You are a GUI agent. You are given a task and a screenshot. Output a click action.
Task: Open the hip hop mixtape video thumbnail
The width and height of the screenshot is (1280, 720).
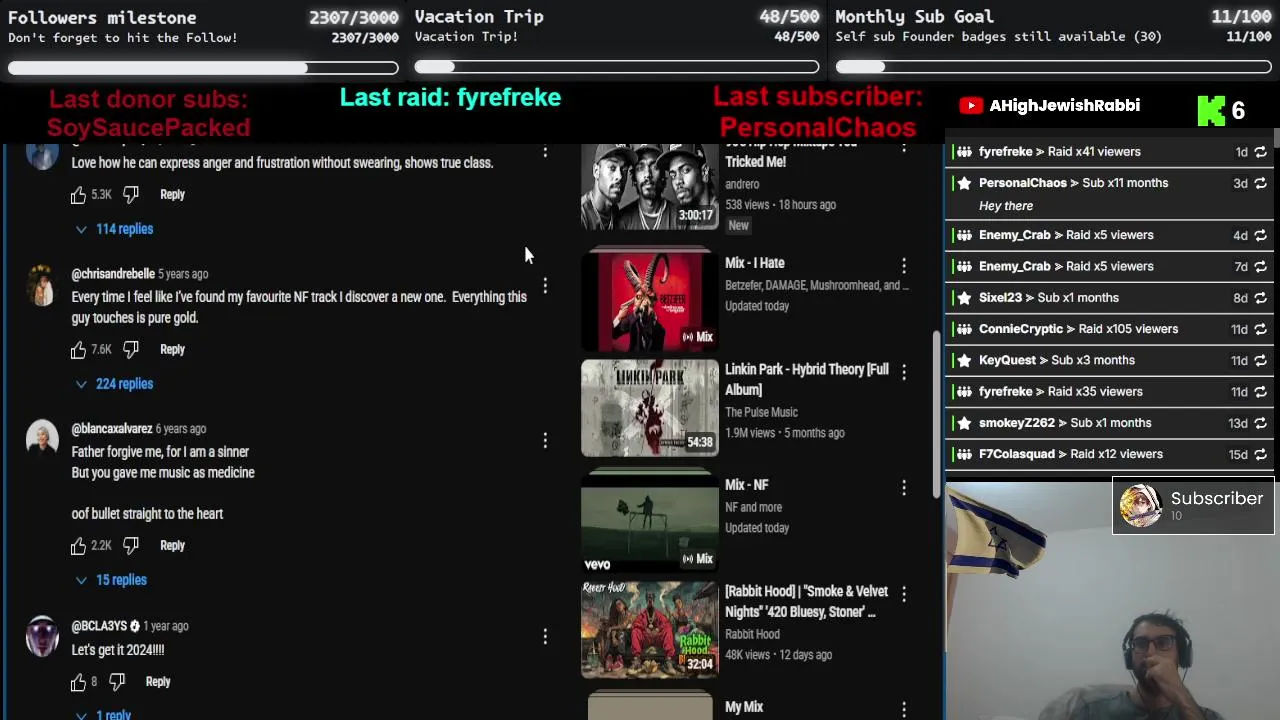click(x=650, y=187)
